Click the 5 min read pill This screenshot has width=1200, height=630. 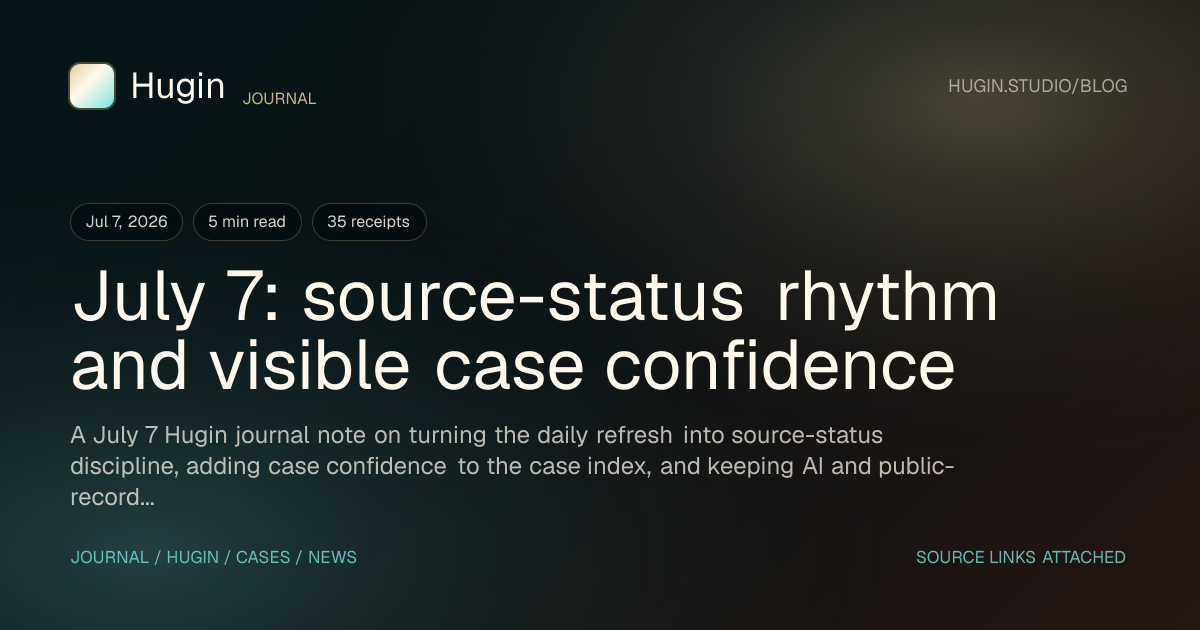(x=247, y=222)
